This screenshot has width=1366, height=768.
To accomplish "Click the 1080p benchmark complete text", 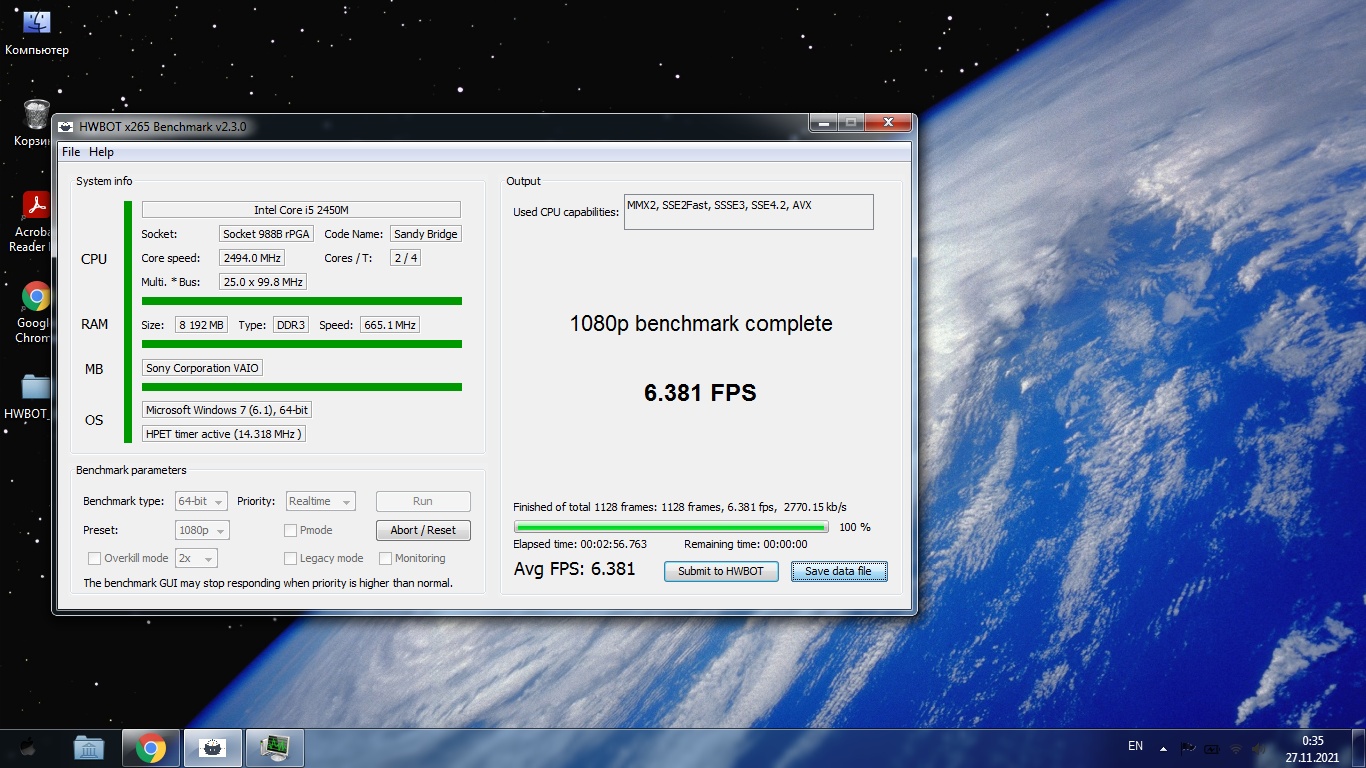I will pos(701,323).
